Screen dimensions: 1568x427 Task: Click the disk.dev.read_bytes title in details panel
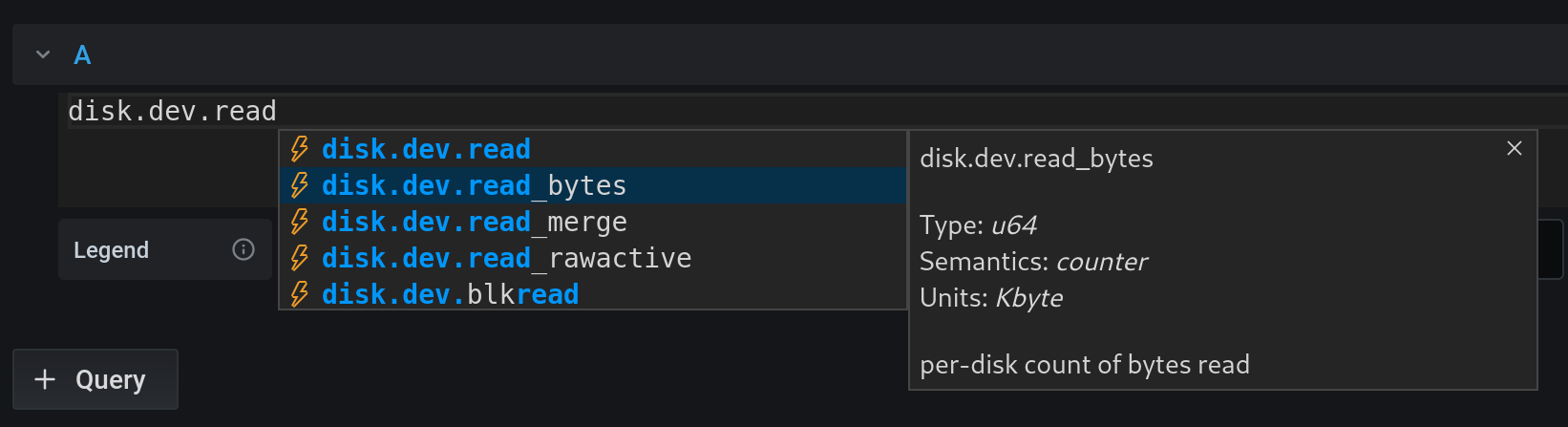(1036, 159)
